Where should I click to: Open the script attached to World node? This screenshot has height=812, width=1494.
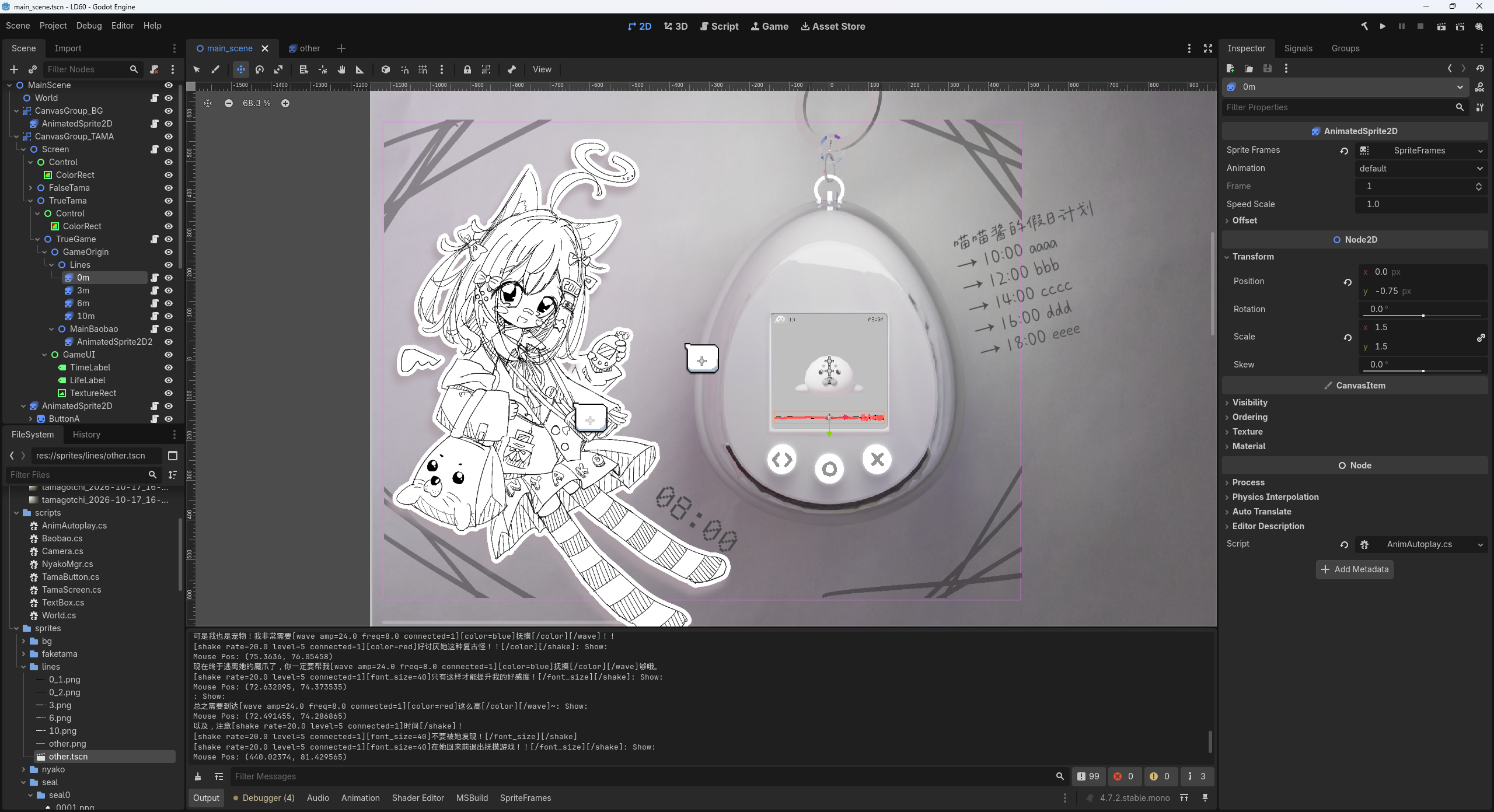(x=155, y=98)
